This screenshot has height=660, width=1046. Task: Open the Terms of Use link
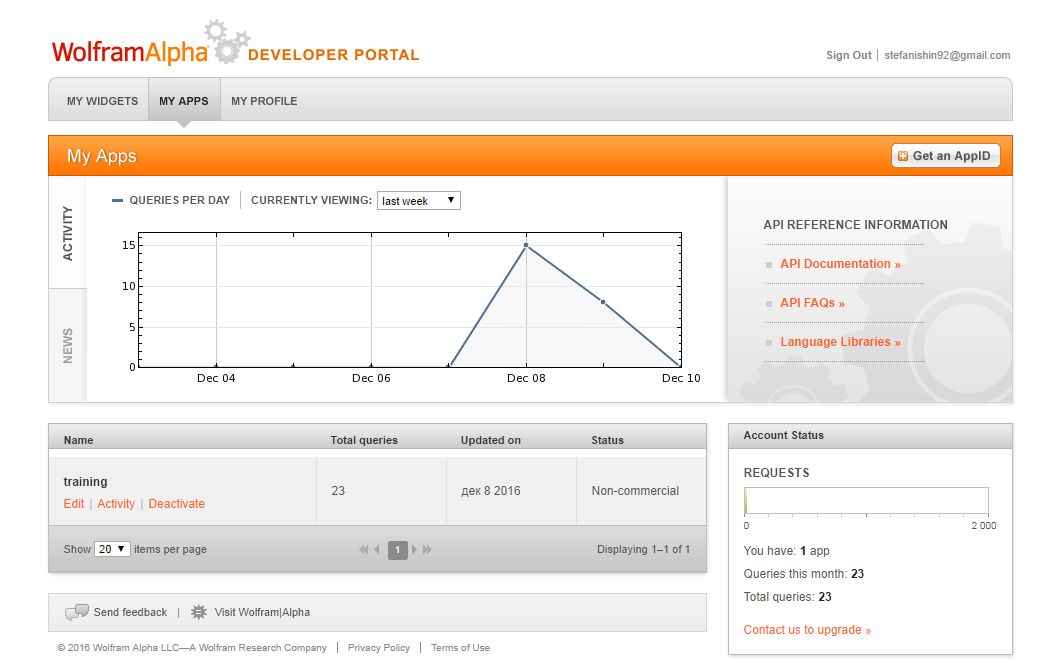460,647
